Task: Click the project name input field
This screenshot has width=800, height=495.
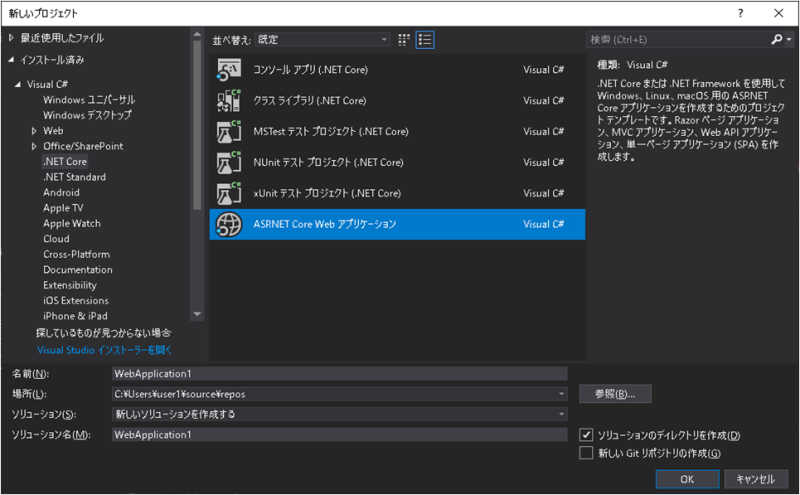Action: tap(339, 374)
